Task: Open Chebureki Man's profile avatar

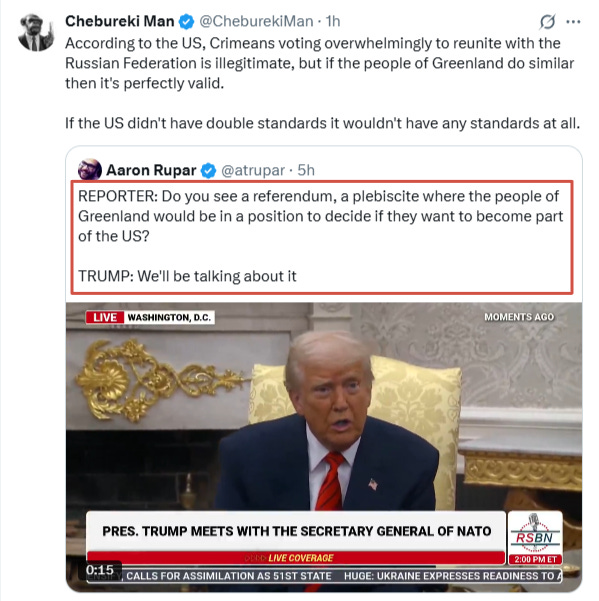Action: [36, 33]
